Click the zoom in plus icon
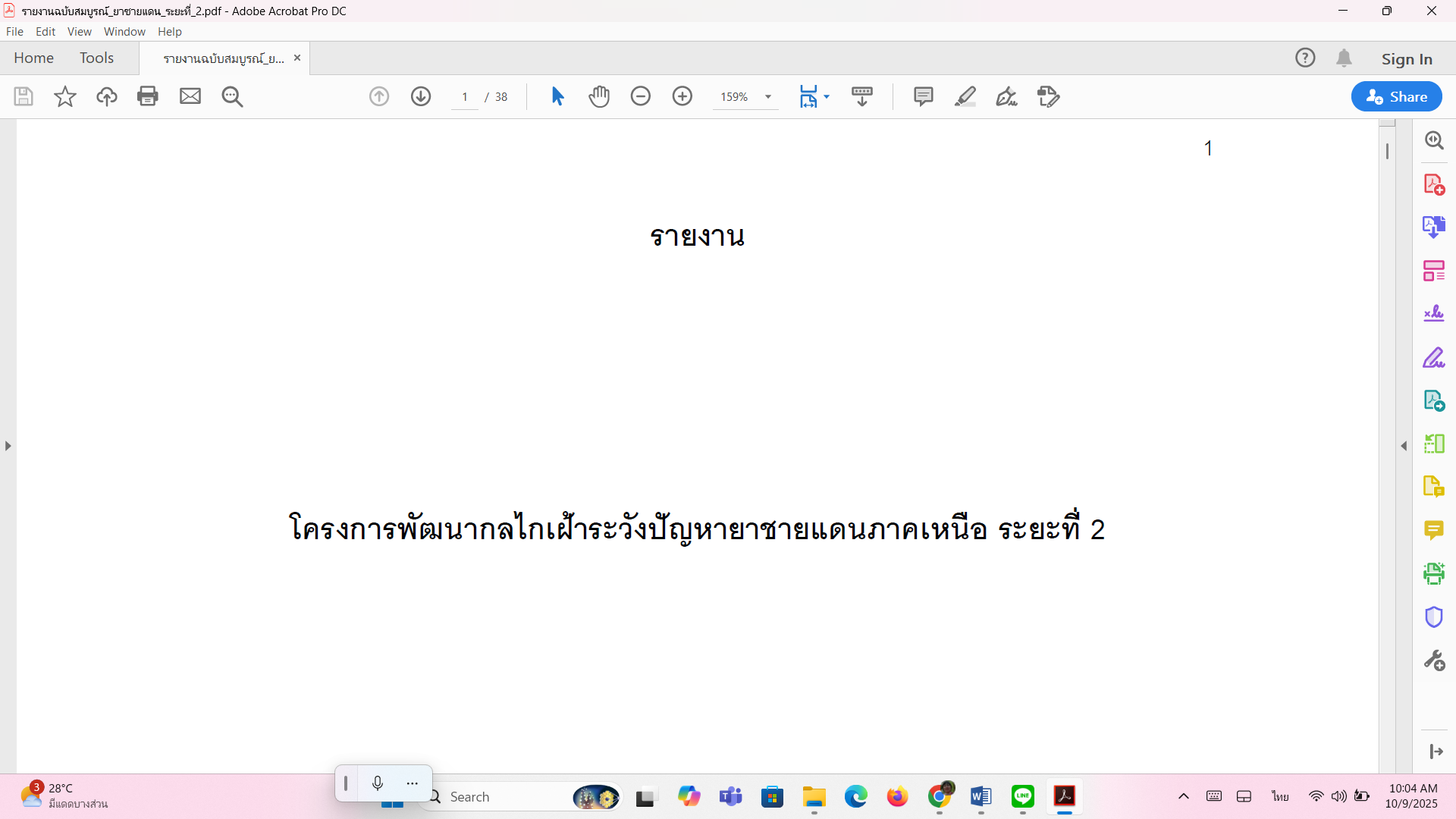1456x819 pixels. point(682,96)
